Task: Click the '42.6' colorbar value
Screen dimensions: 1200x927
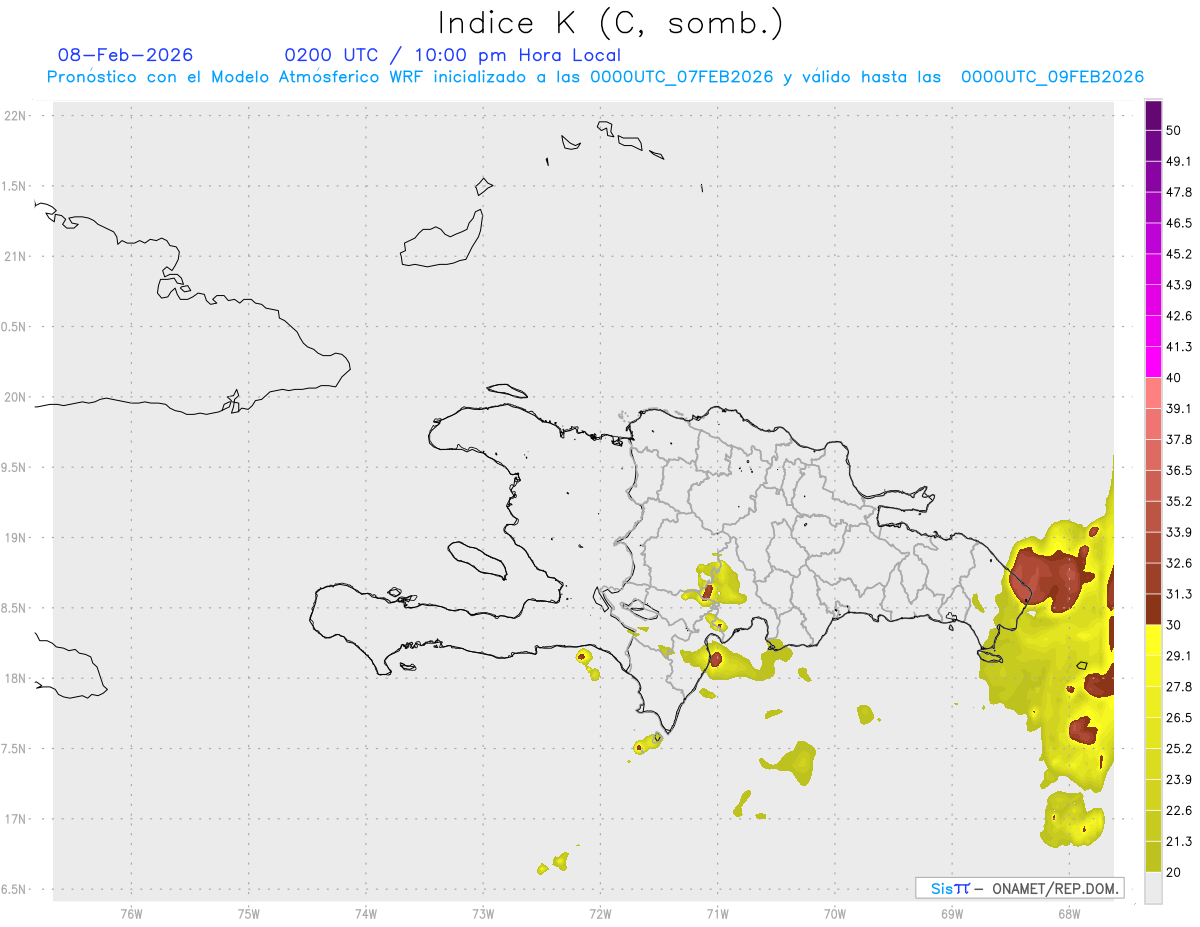Action: coord(1179,316)
